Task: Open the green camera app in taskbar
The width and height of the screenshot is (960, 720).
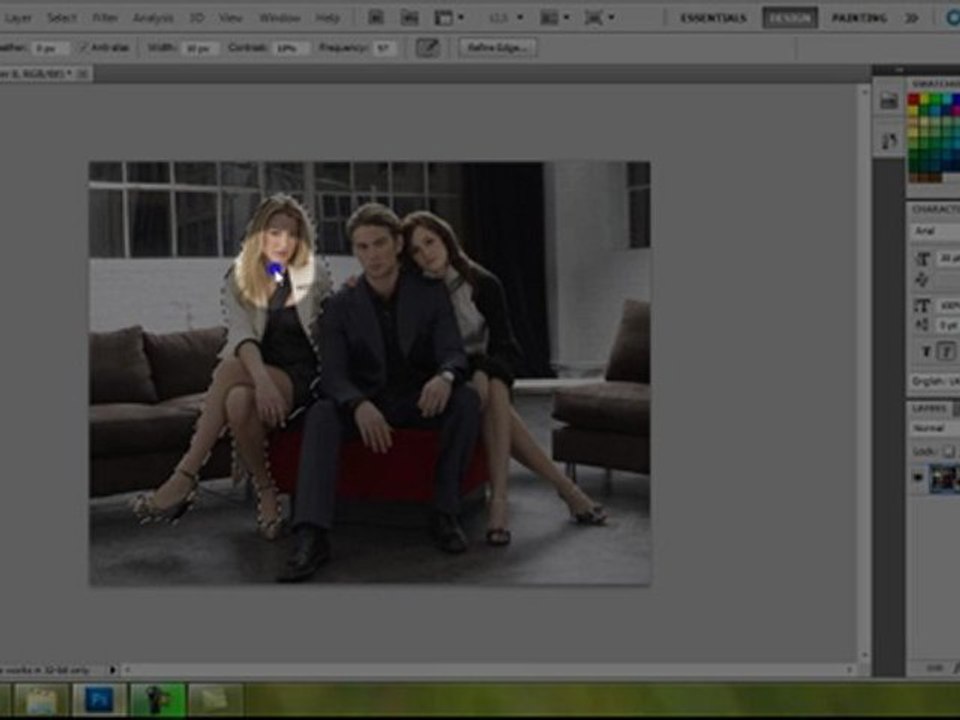Action: click(157, 700)
